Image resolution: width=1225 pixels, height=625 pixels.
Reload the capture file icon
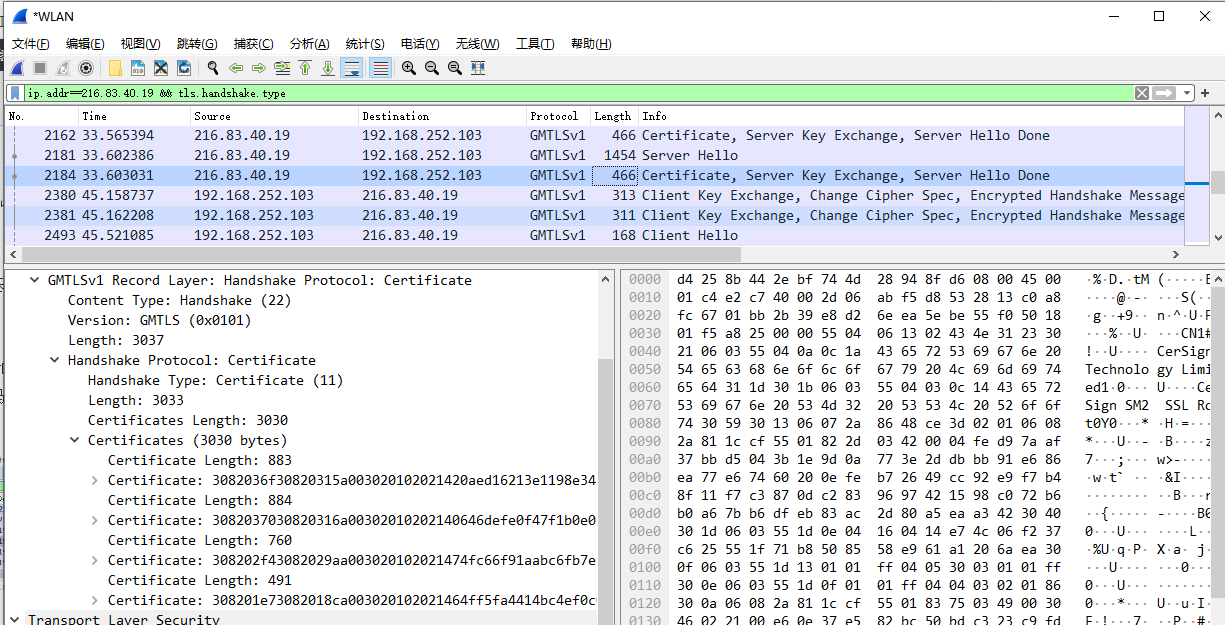pos(184,68)
